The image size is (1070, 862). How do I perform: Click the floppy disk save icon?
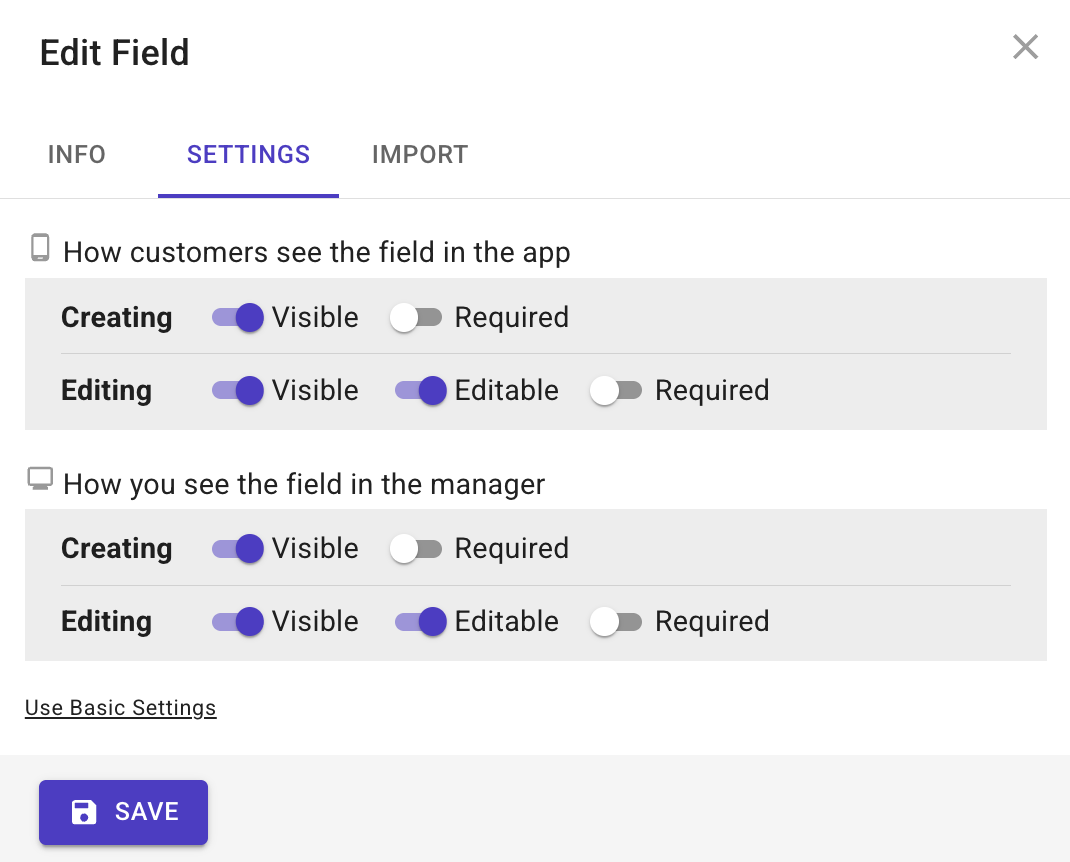click(84, 812)
